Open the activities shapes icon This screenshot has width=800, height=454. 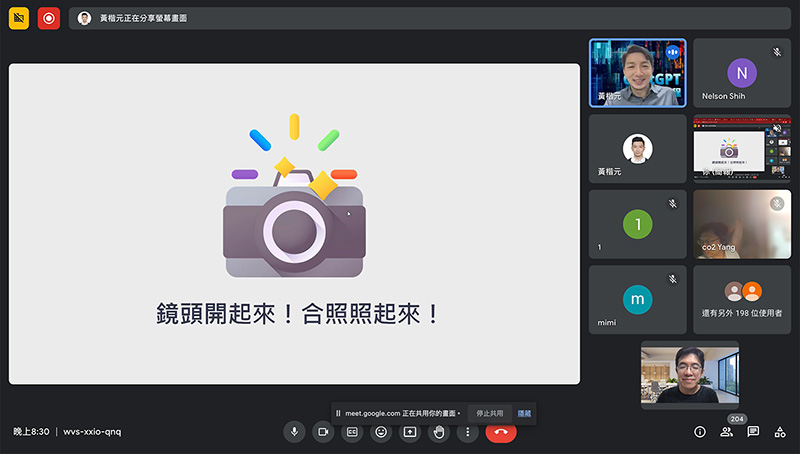click(x=780, y=432)
